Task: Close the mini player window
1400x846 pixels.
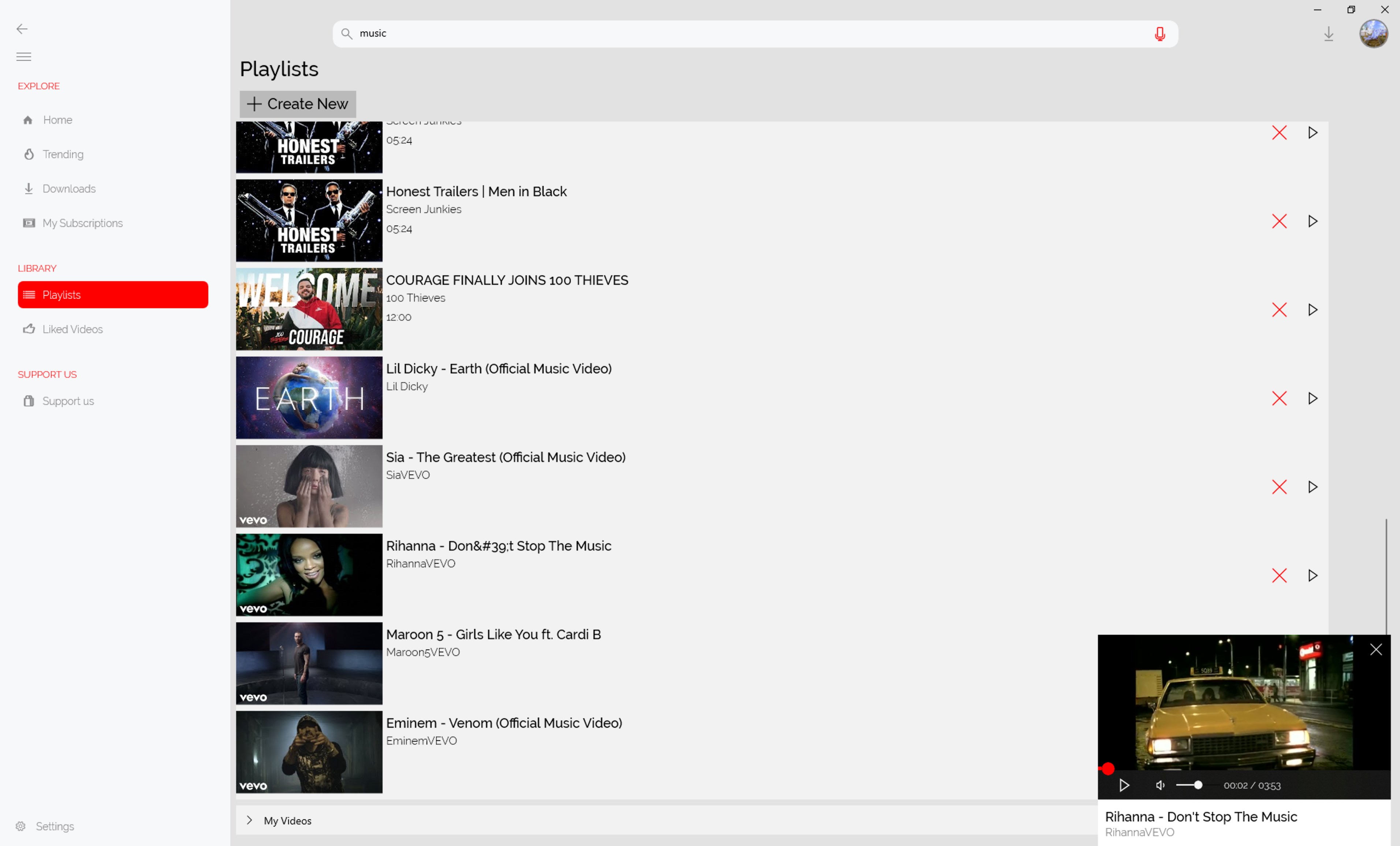Action: pos(1375,649)
